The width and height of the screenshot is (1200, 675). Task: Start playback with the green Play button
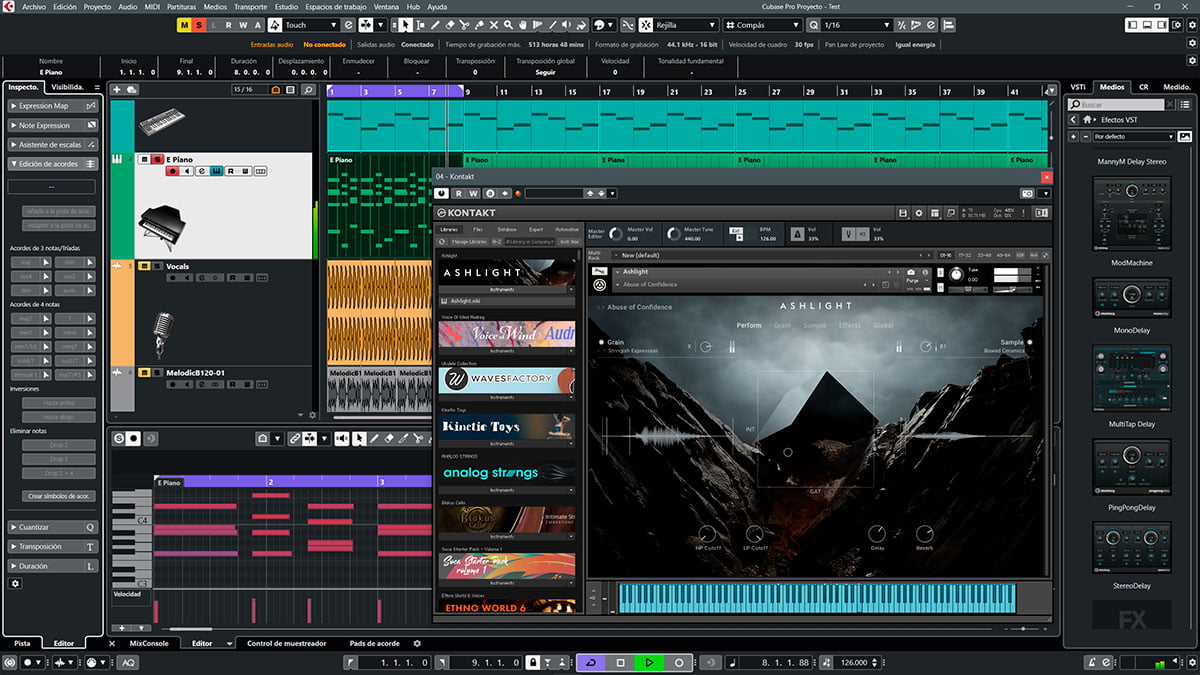pos(649,662)
